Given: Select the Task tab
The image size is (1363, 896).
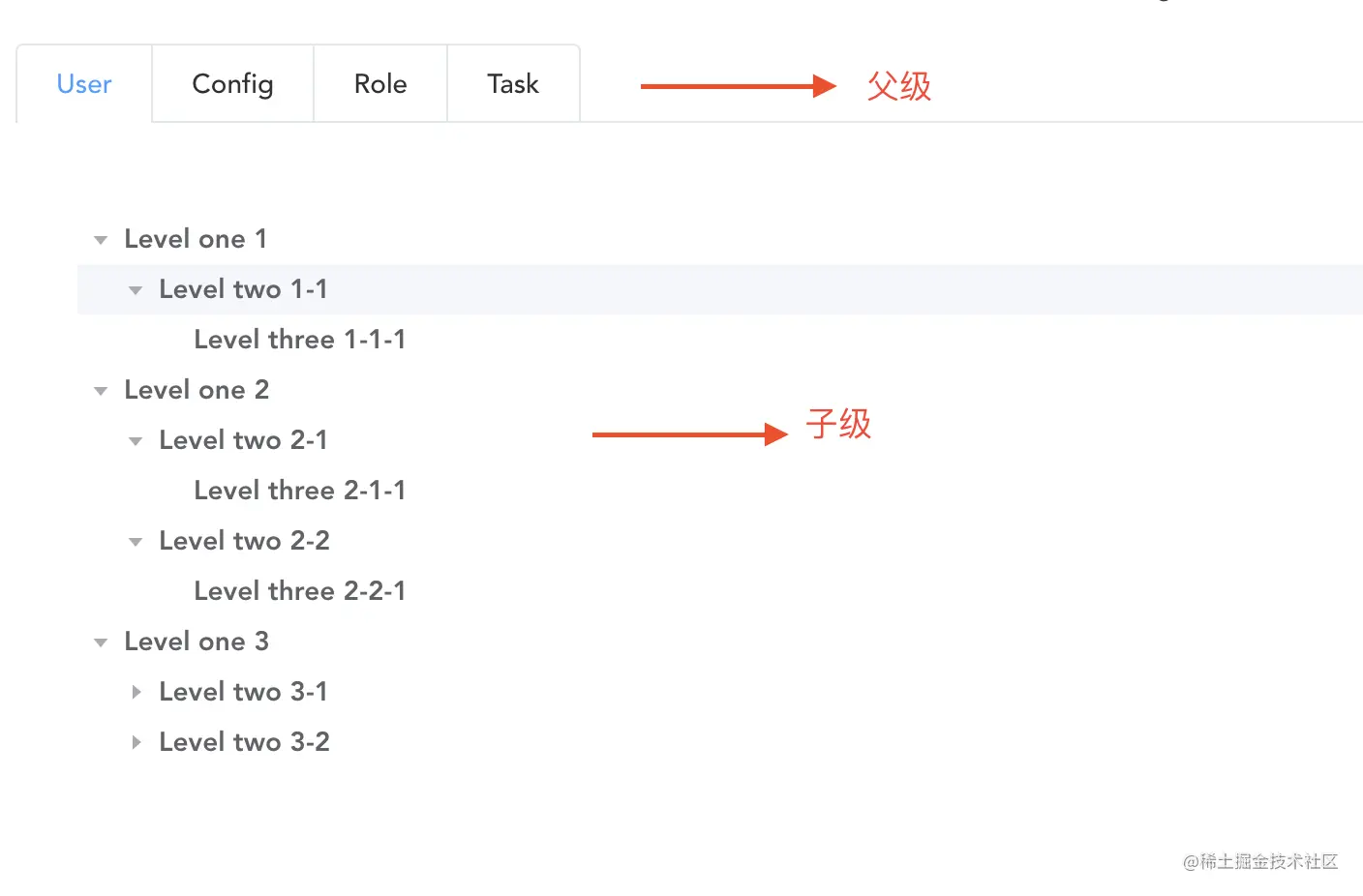Looking at the screenshot, I should point(513,84).
